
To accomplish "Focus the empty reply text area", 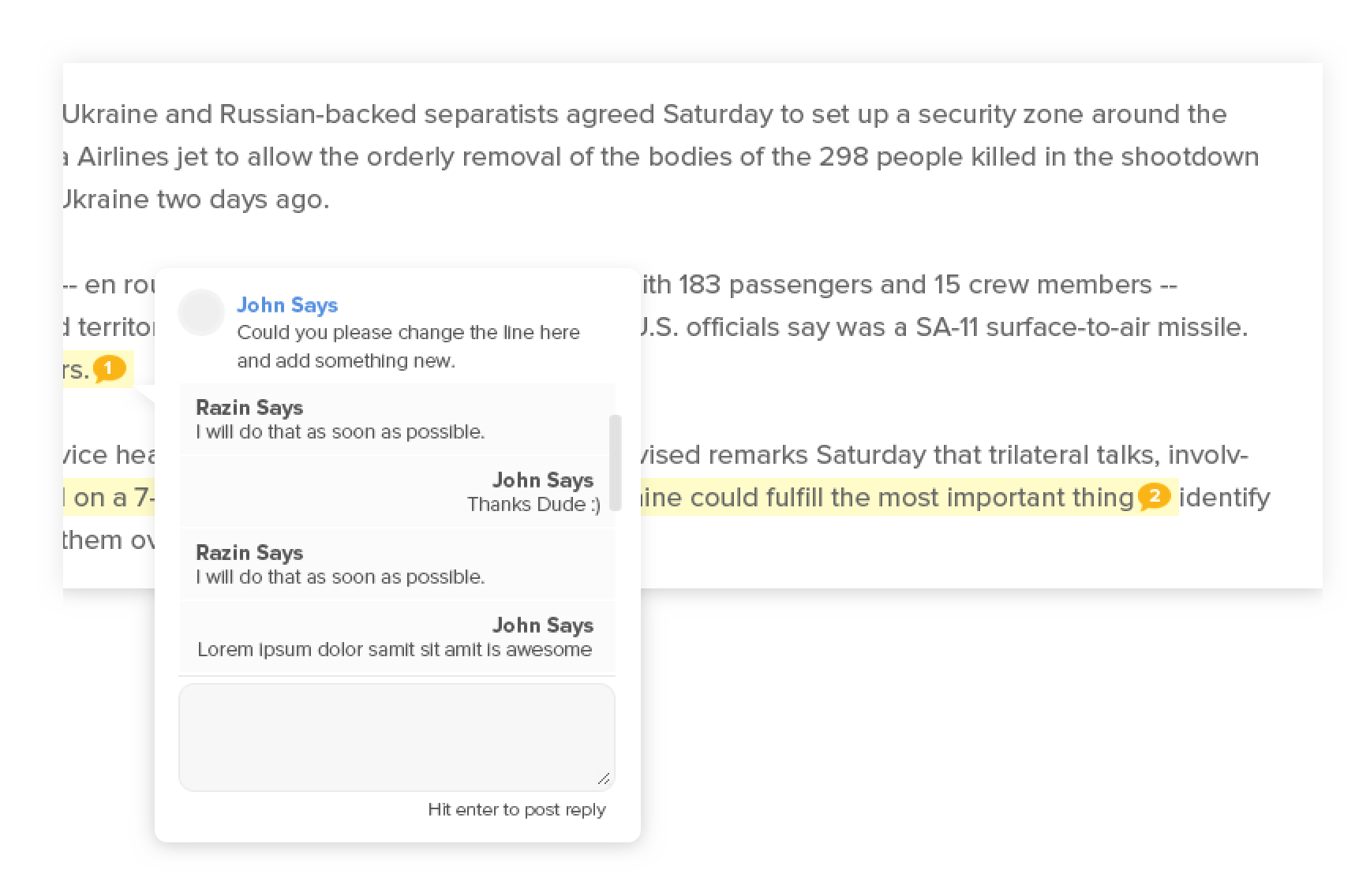I will 396,737.
